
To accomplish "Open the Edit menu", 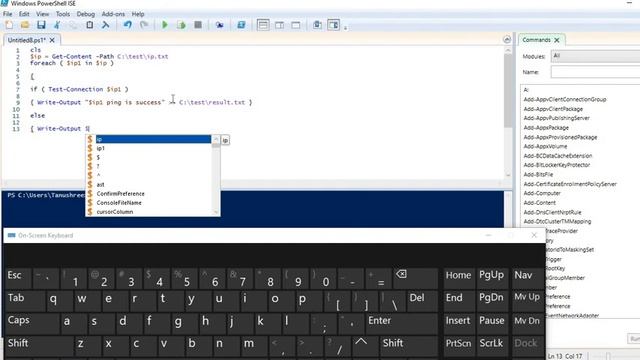I will pos(24,14).
